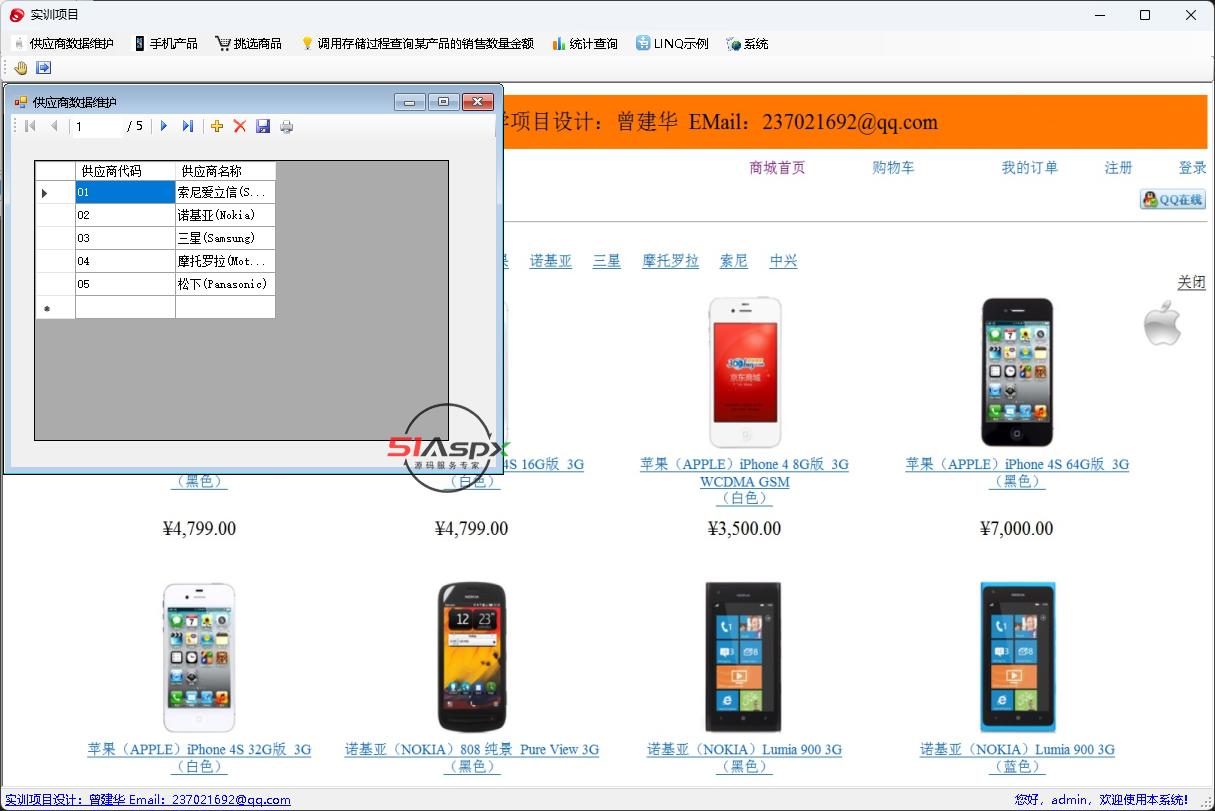Open the 系统 menu

[x=747, y=44]
